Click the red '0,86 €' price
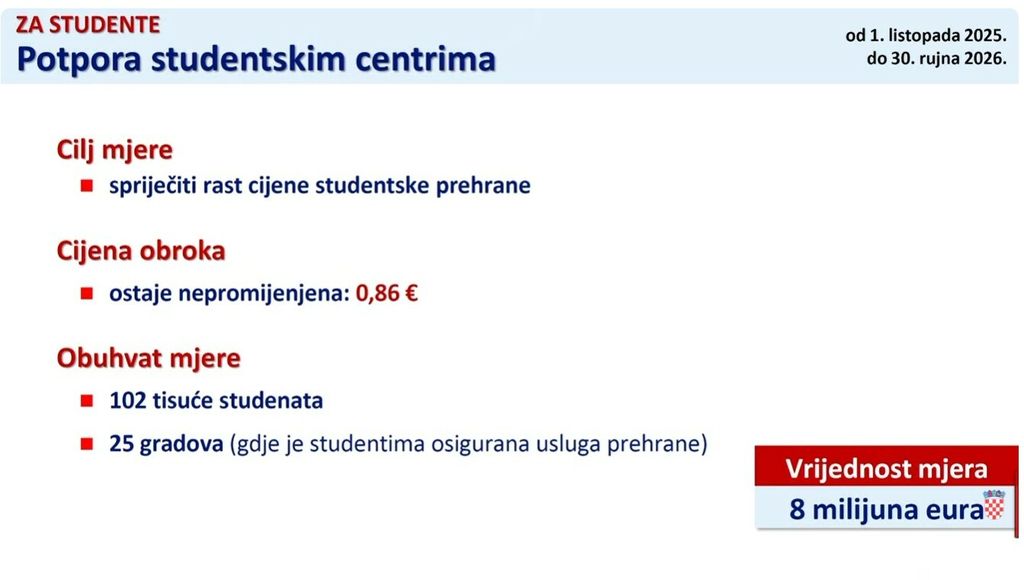The width and height of the screenshot is (1024, 580). tap(386, 295)
